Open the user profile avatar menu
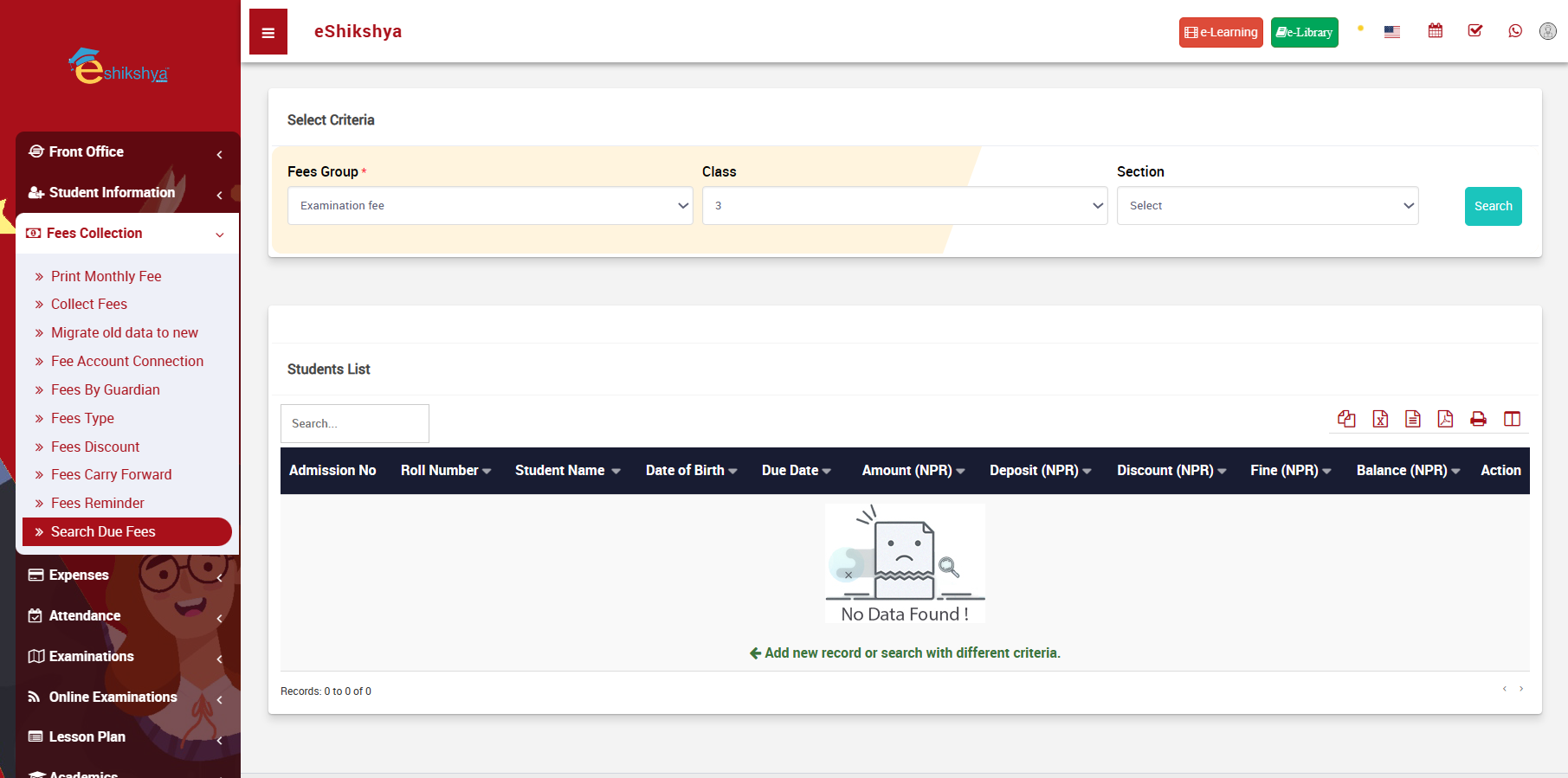 click(x=1548, y=31)
